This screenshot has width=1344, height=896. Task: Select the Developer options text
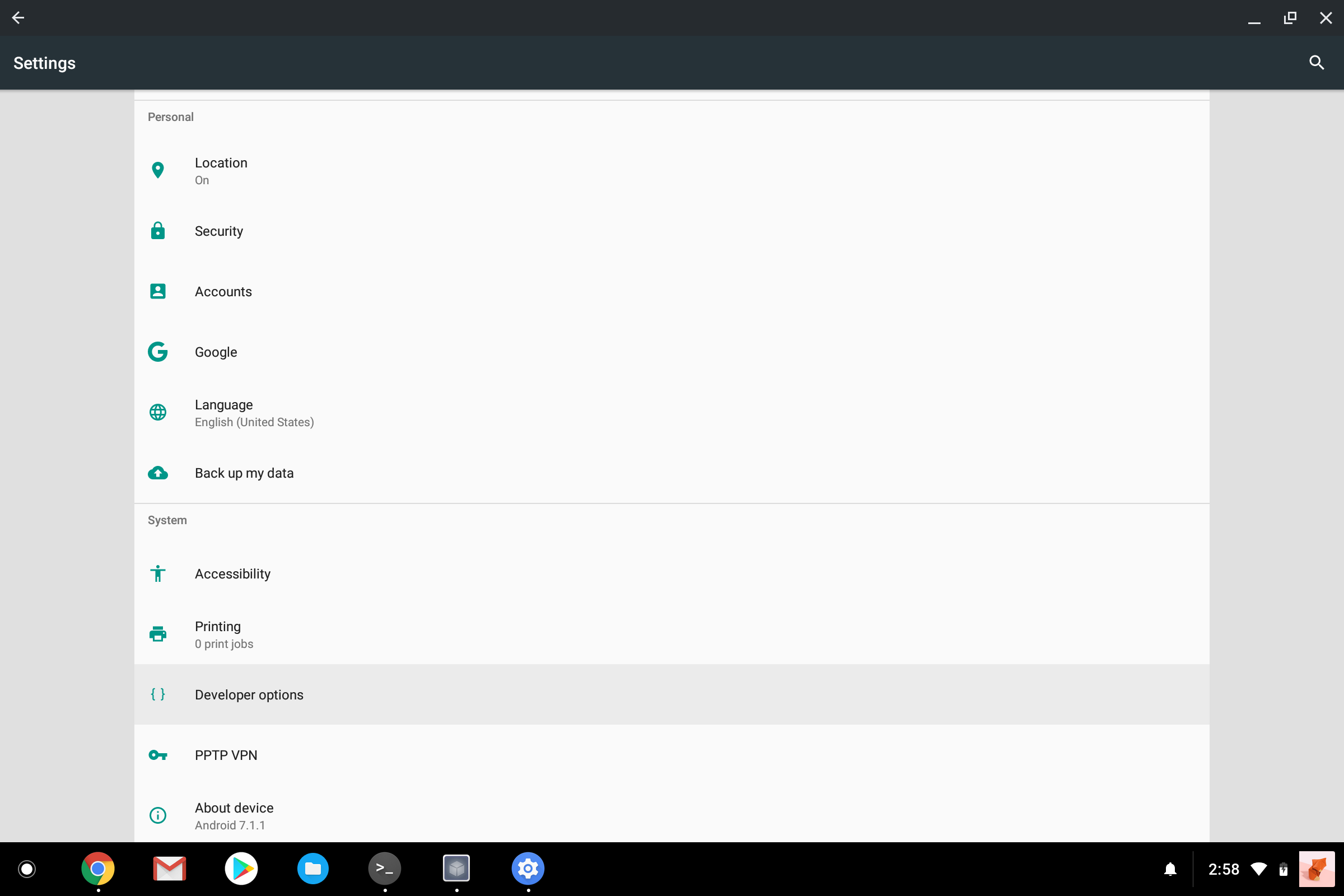tap(249, 695)
